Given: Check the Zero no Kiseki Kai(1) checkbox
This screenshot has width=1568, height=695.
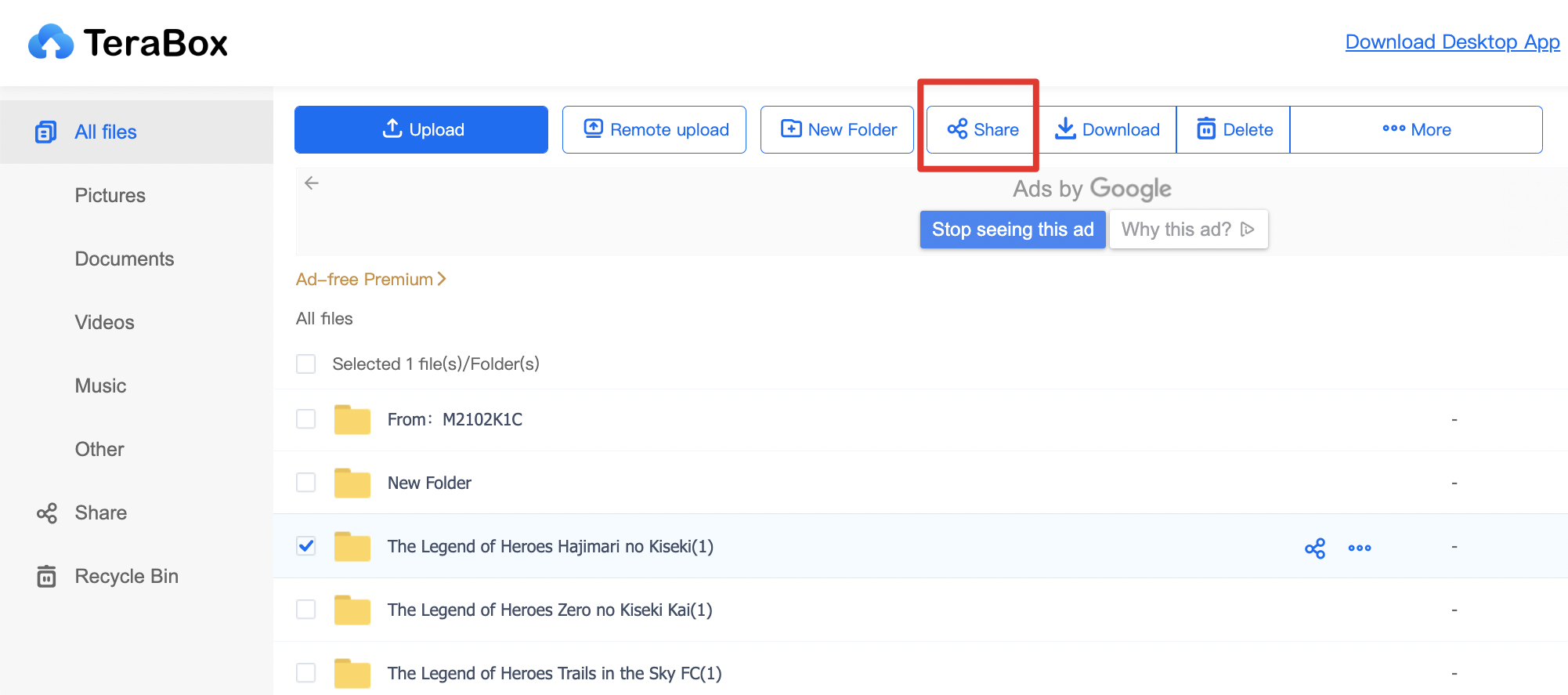Looking at the screenshot, I should [x=306, y=610].
